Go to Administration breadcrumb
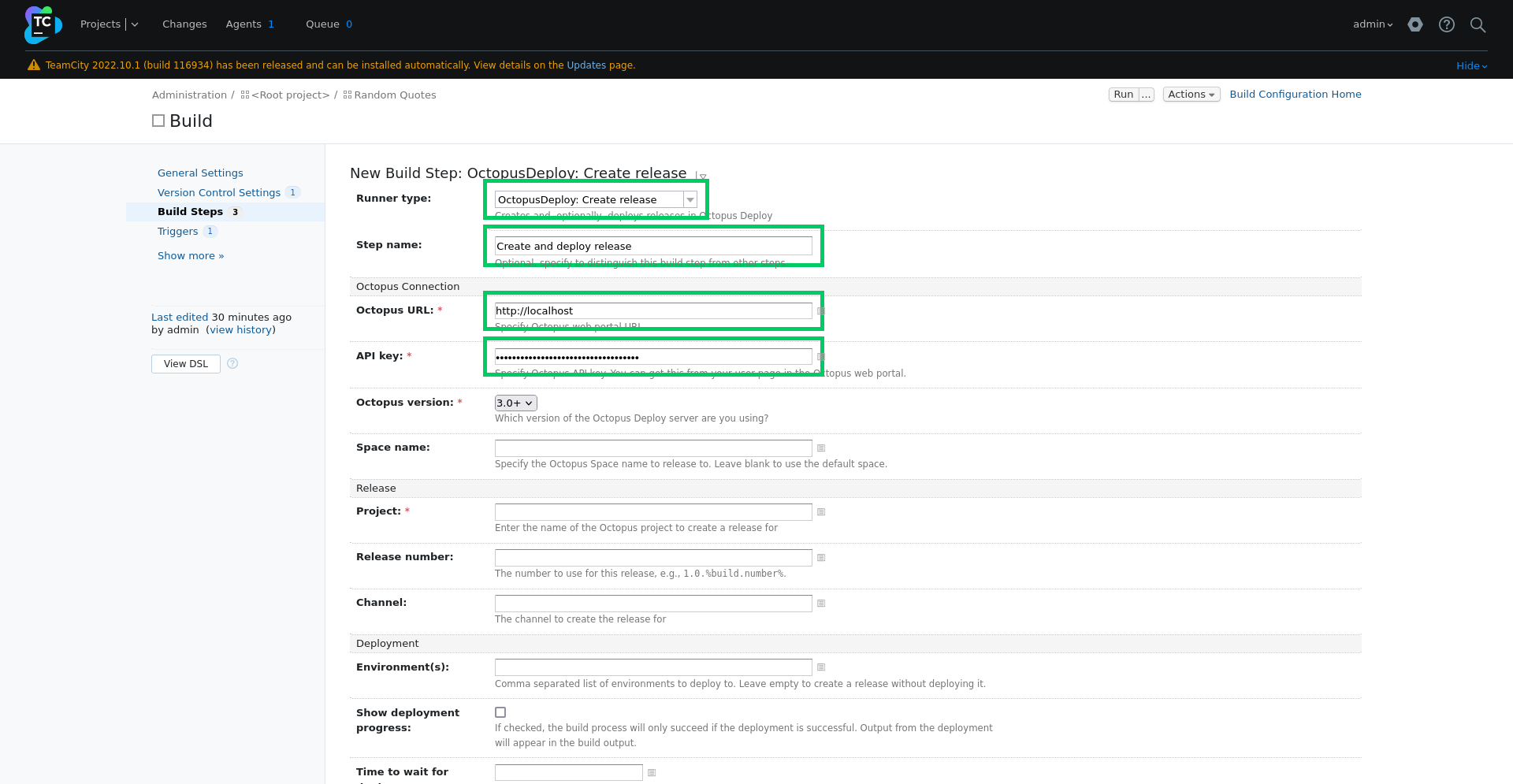Viewport: 1513px width, 784px height. pyautogui.click(x=189, y=95)
